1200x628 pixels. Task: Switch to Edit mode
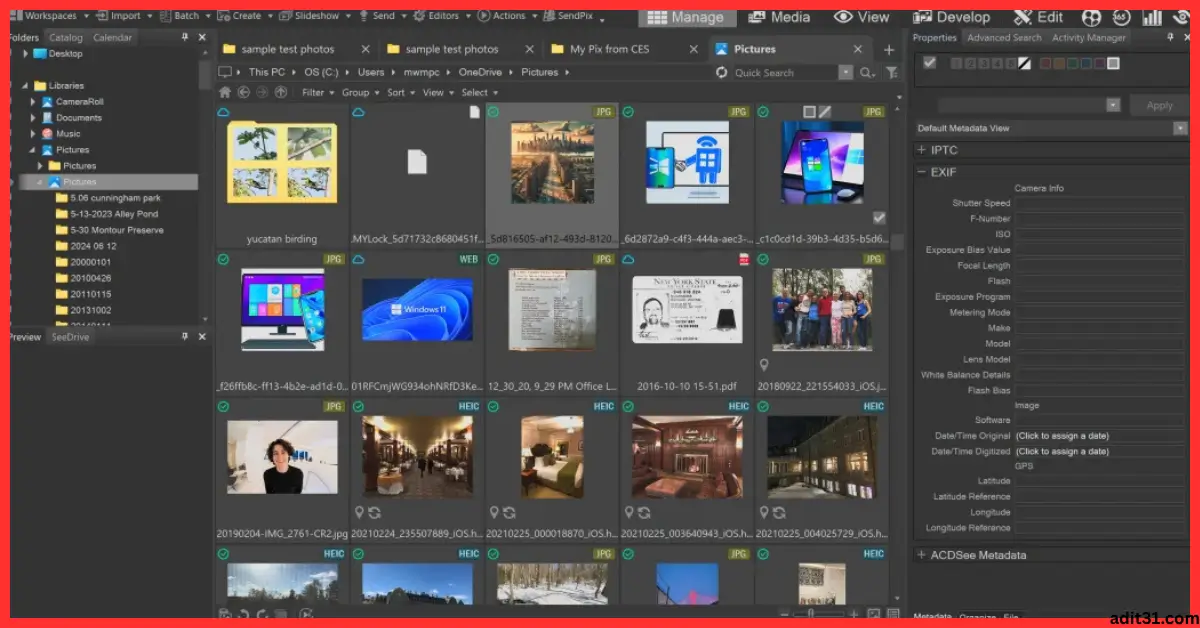(1038, 17)
